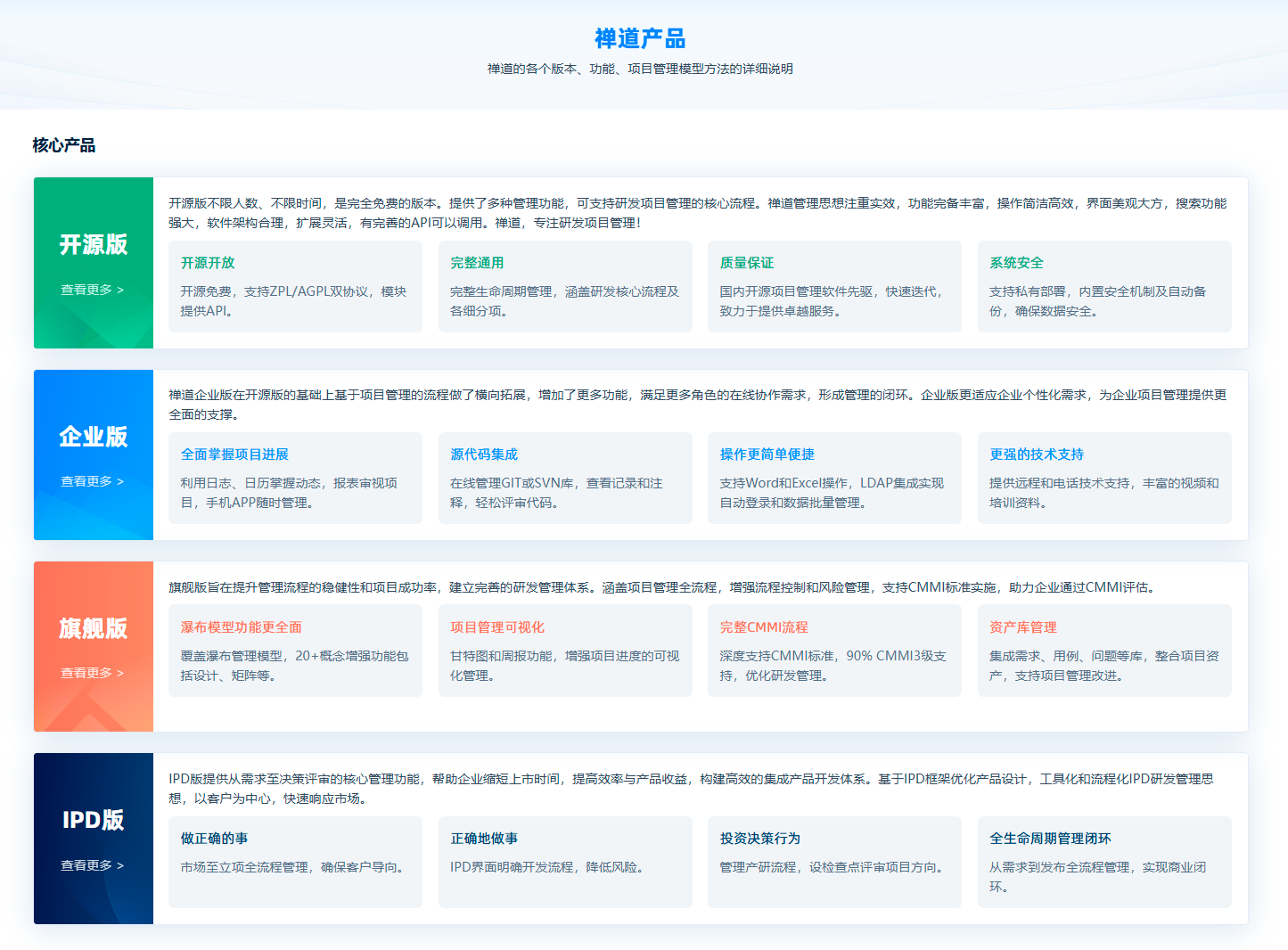Click the 质量保证 feature title
Image resolution: width=1288 pixels, height=950 pixels.
pyautogui.click(x=747, y=263)
